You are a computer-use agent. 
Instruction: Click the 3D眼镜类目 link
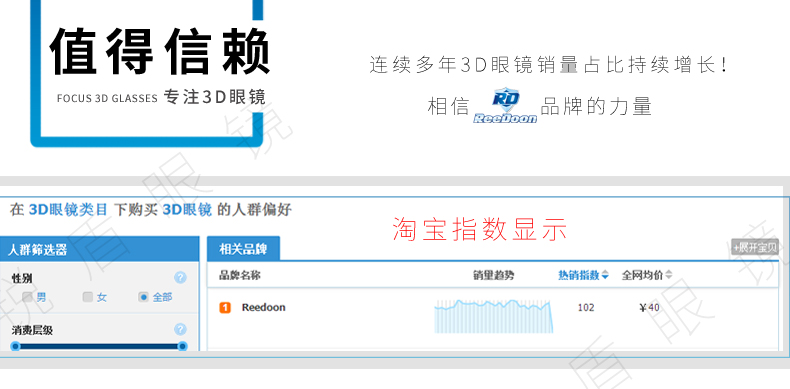[68, 210]
